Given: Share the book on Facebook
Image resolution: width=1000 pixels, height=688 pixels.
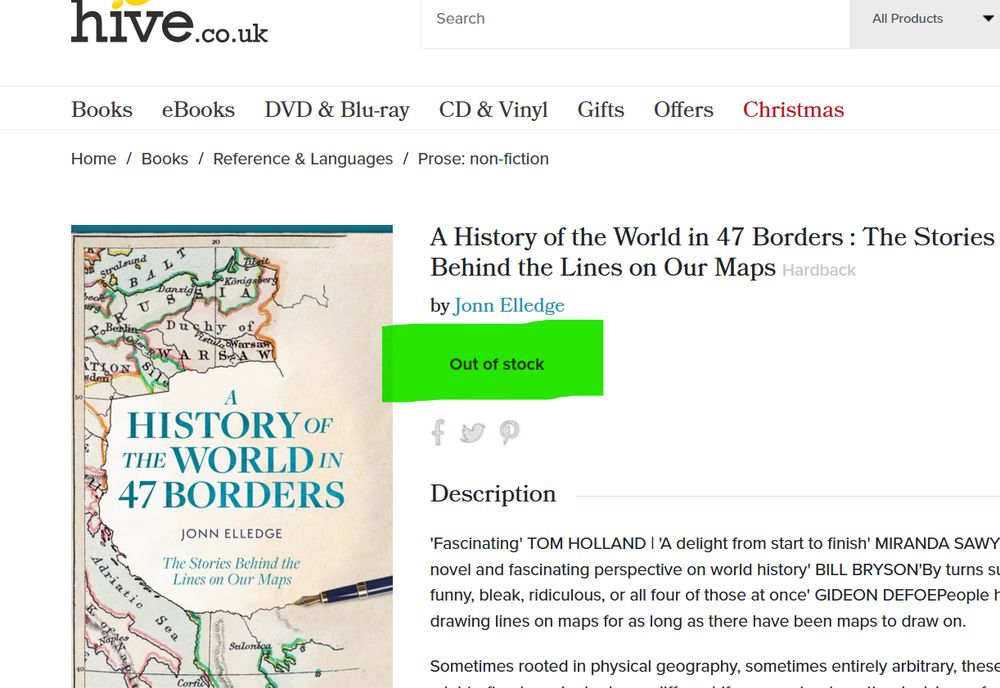Looking at the screenshot, I should click(438, 432).
